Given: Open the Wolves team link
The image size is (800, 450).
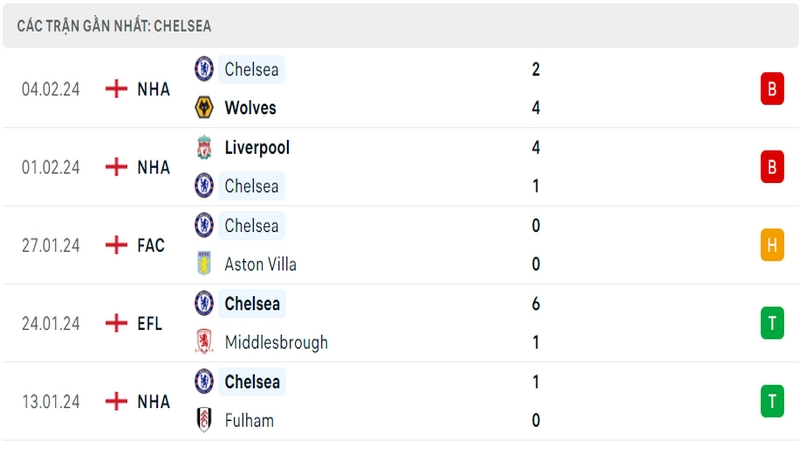Looking at the screenshot, I should tap(250, 108).
